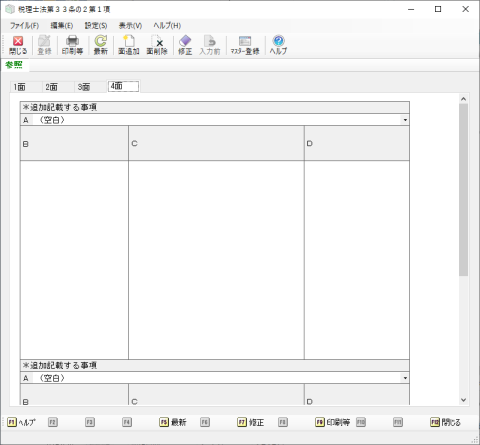Delete page using 面削除 icon
The width and height of the screenshot is (480, 445).
[157, 45]
